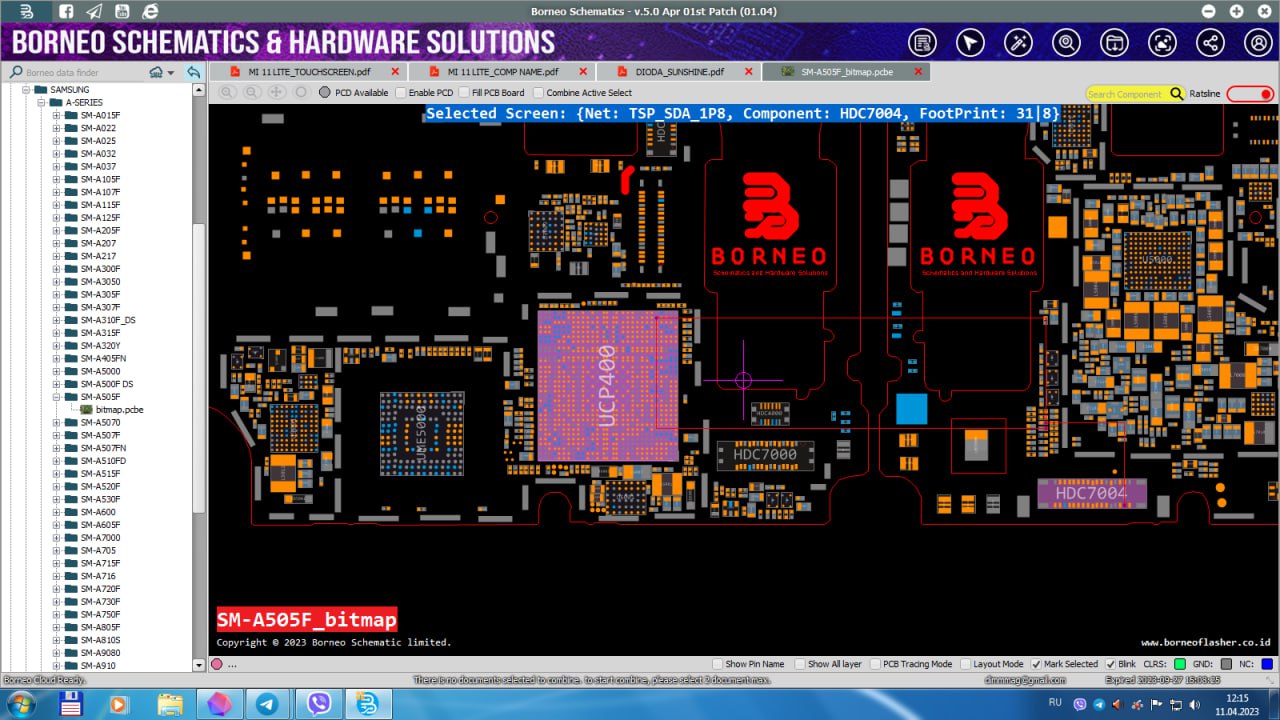This screenshot has height=720, width=1280.
Task: Disable the Blink checkbox
Action: (1110, 664)
